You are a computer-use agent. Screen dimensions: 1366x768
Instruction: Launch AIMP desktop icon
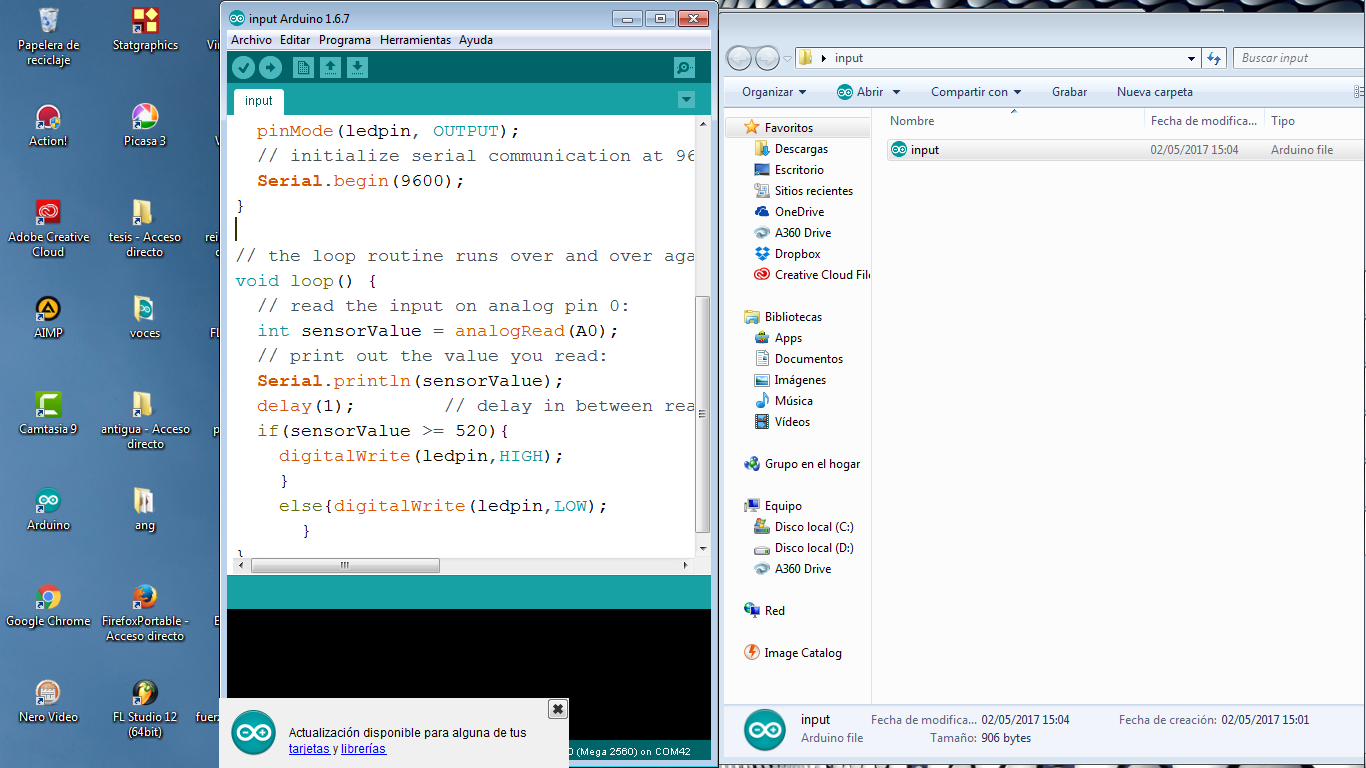pyautogui.click(x=48, y=317)
